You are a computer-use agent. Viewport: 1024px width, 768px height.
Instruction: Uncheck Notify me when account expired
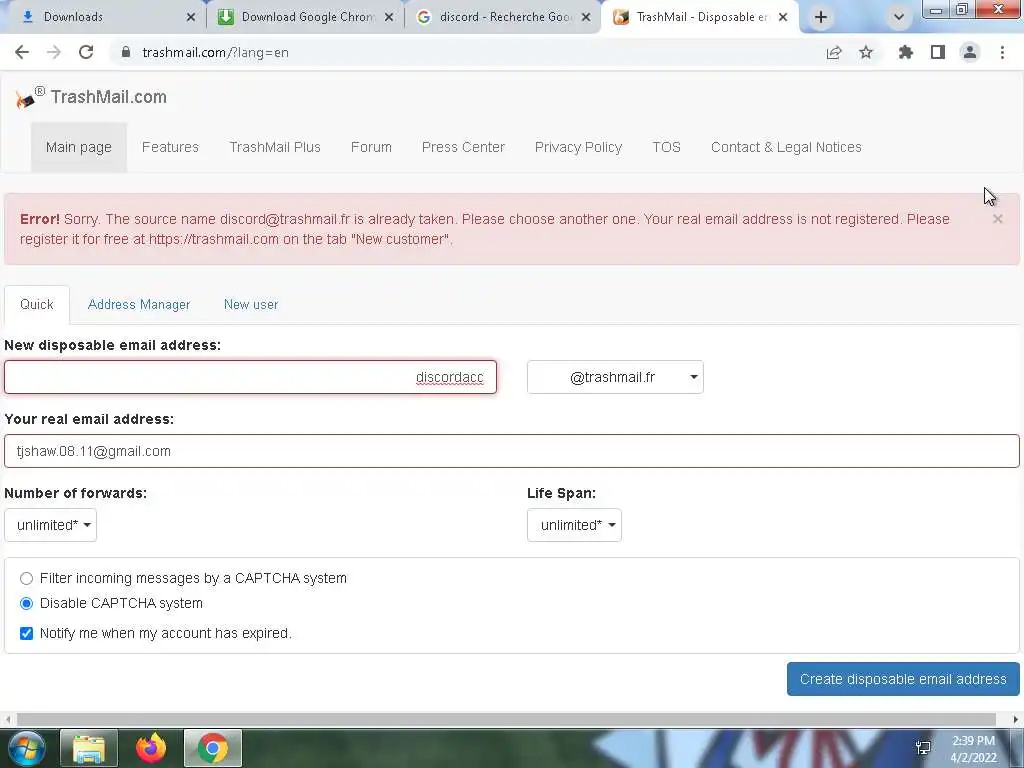coord(26,633)
